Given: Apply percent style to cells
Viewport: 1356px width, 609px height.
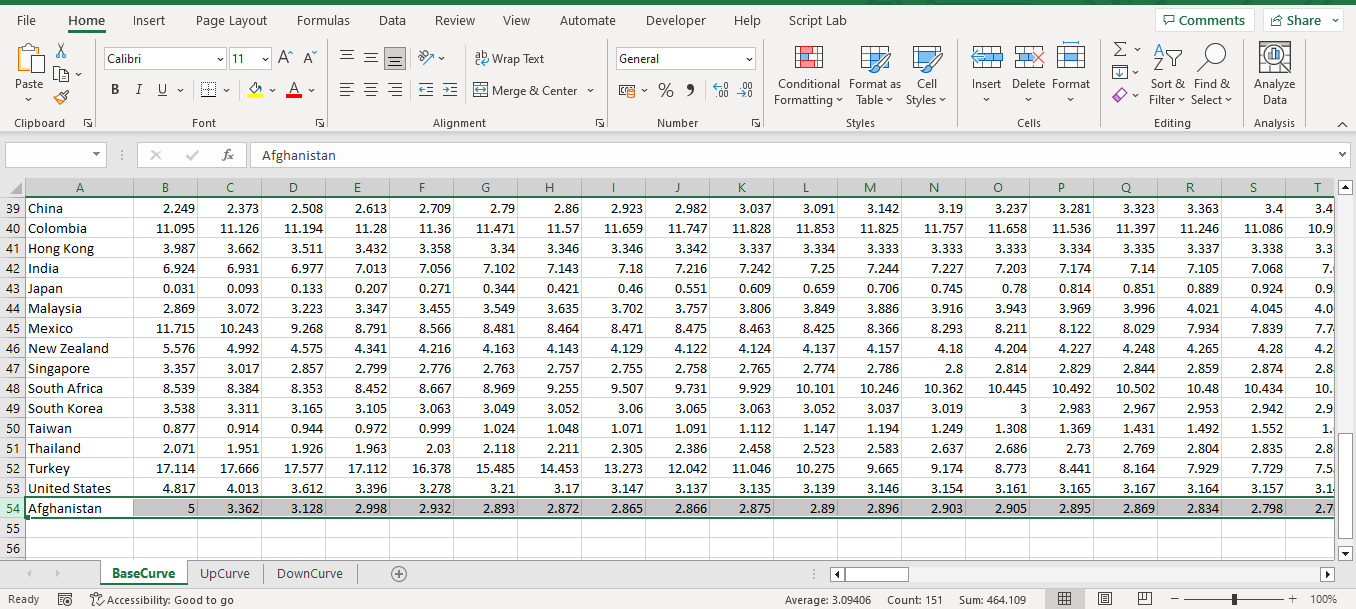Looking at the screenshot, I should (x=666, y=90).
